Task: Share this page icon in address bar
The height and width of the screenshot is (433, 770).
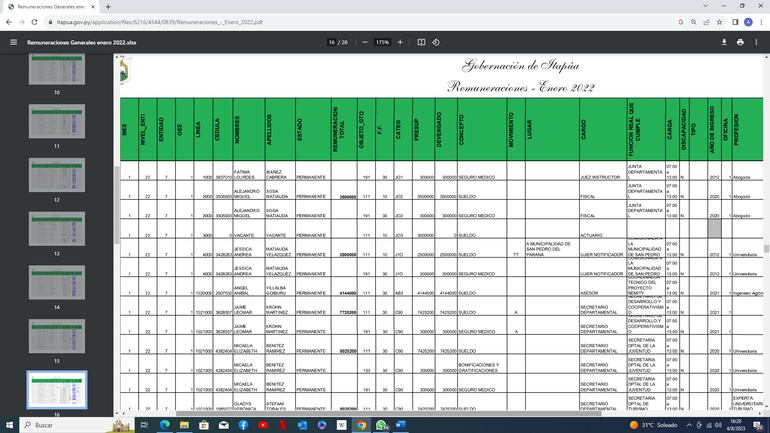Action: [706, 22]
